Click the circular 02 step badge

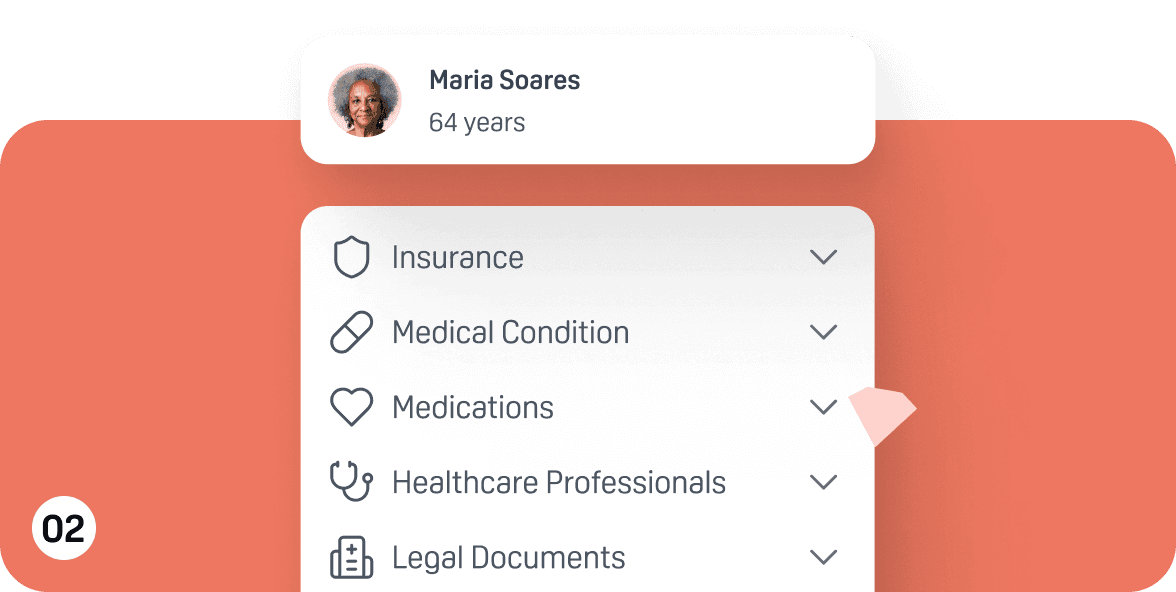click(x=63, y=528)
